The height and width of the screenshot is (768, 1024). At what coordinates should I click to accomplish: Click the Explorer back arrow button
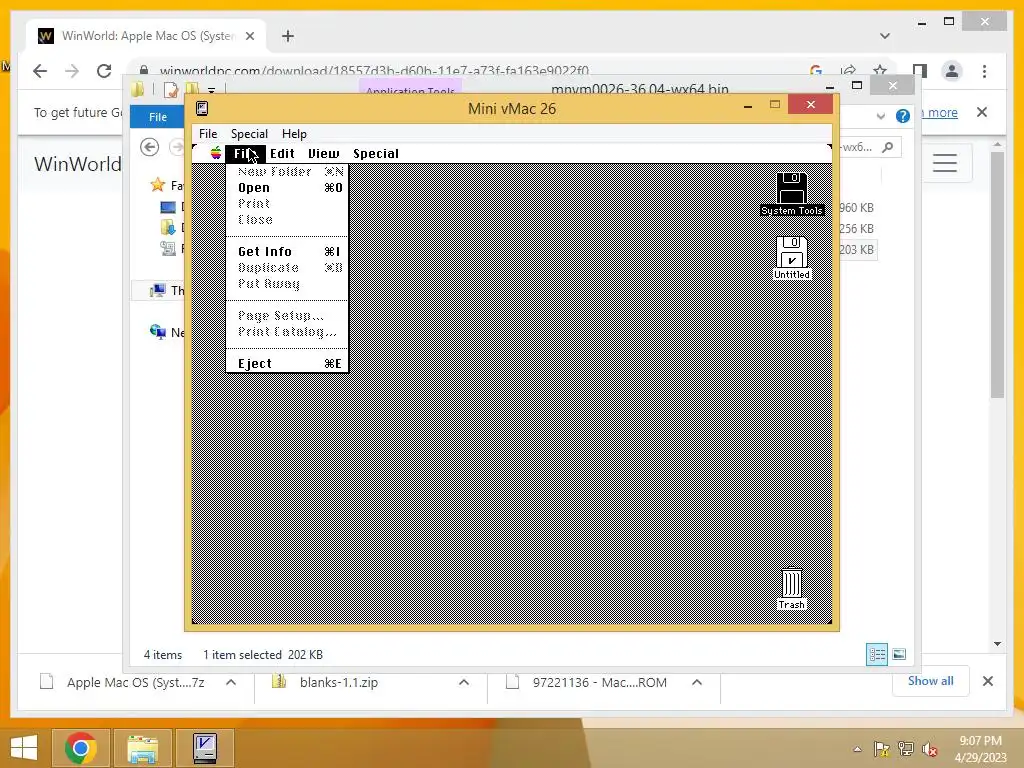pyautogui.click(x=150, y=147)
